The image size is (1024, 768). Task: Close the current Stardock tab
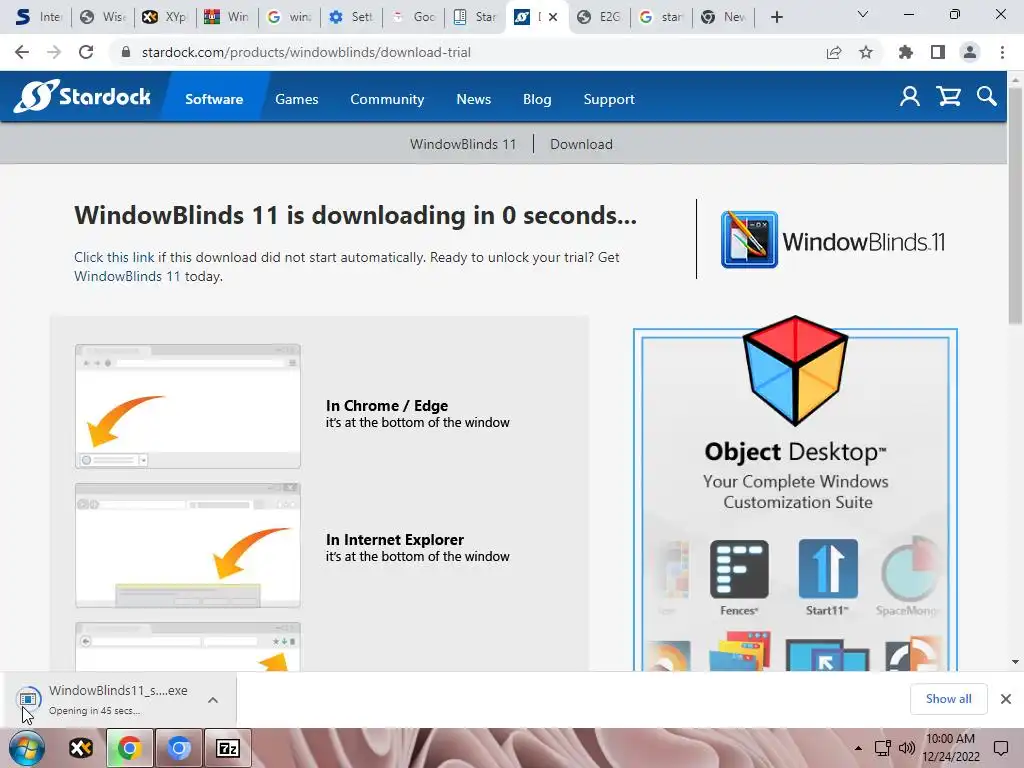point(553,17)
